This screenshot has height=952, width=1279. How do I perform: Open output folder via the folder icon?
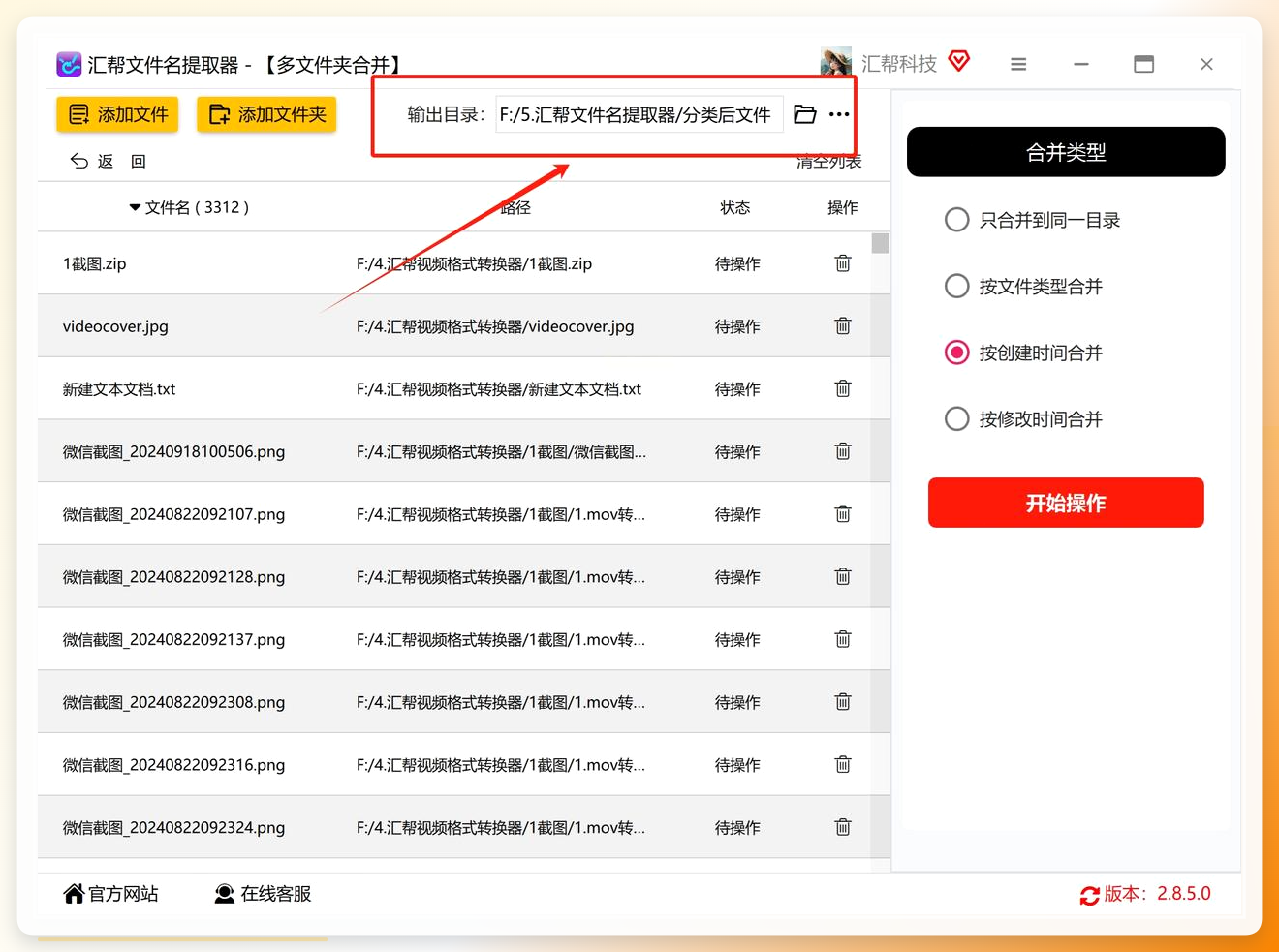click(805, 114)
